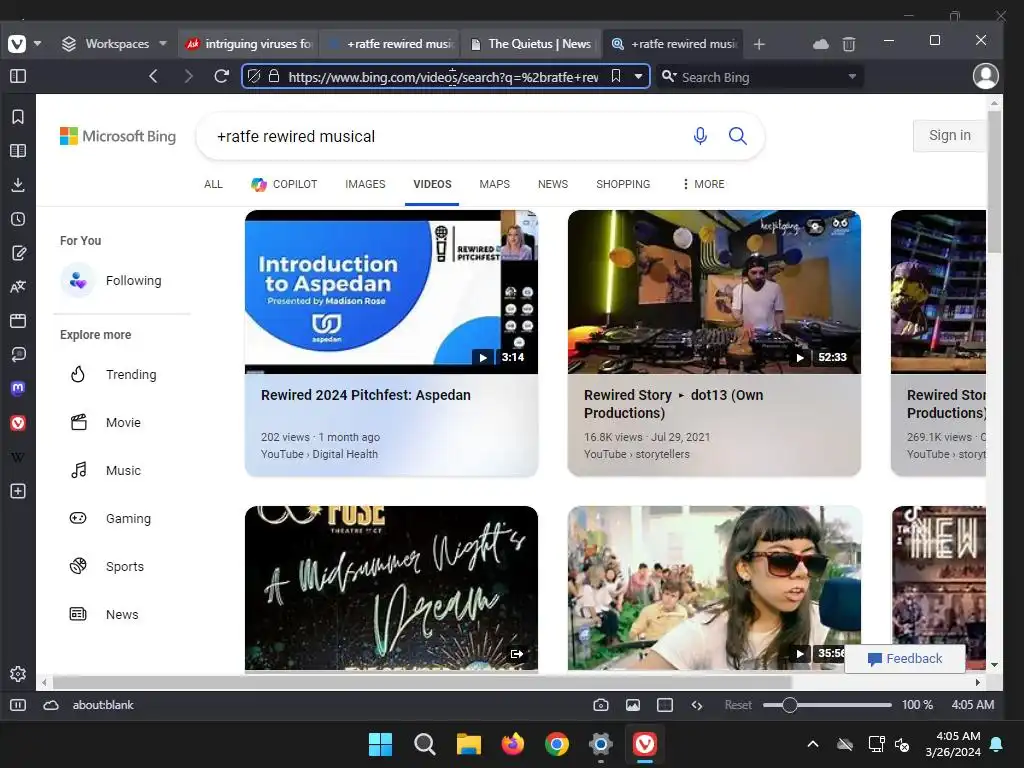The image size is (1024, 768).
Task: Expand the Vivaldi menu arrow
Action: point(37,44)
